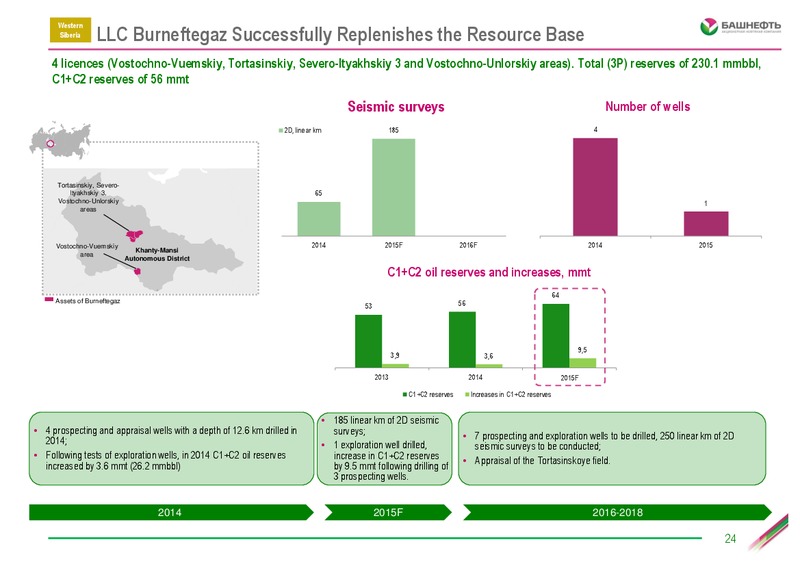Click the Increases in C1+C2 reserves legend swatch
Viewport: 800px width, 566px height.
(467, 394)
